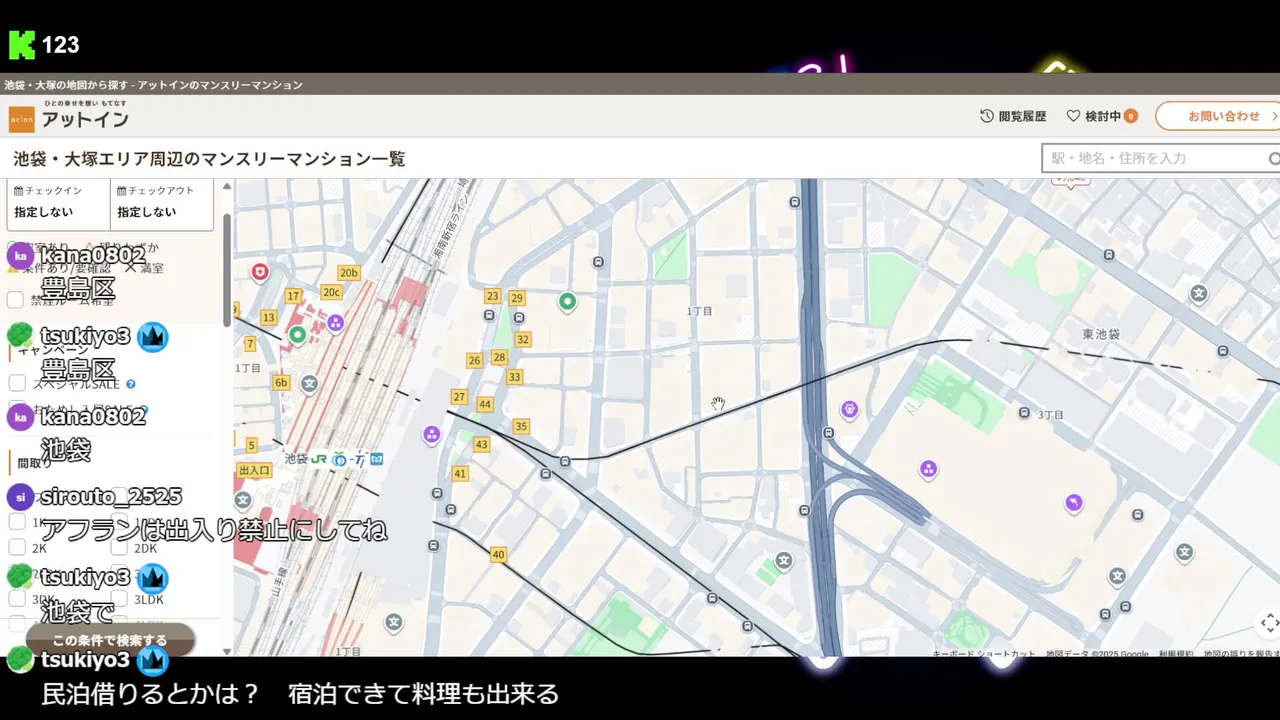Click exit 26 yellow marker
Image resolution: width=1280 pixels, height=720 pixels.
pyautogui.click(x=474, y=361)
